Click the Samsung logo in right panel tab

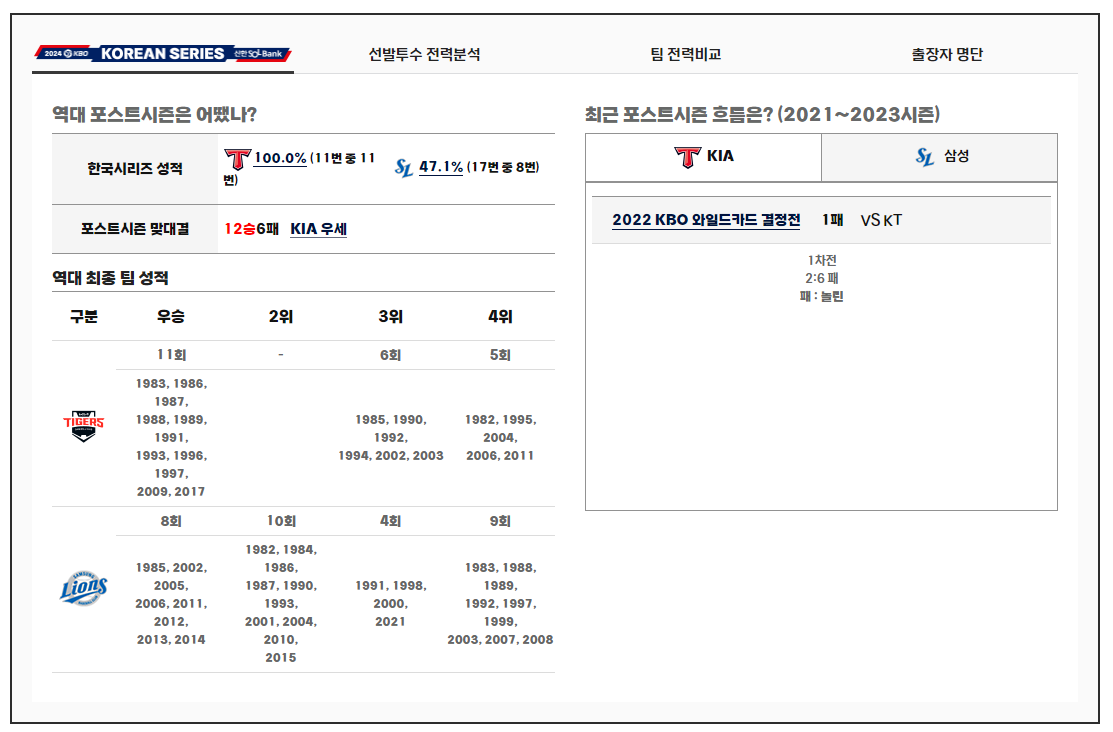[x=924, y=156]
